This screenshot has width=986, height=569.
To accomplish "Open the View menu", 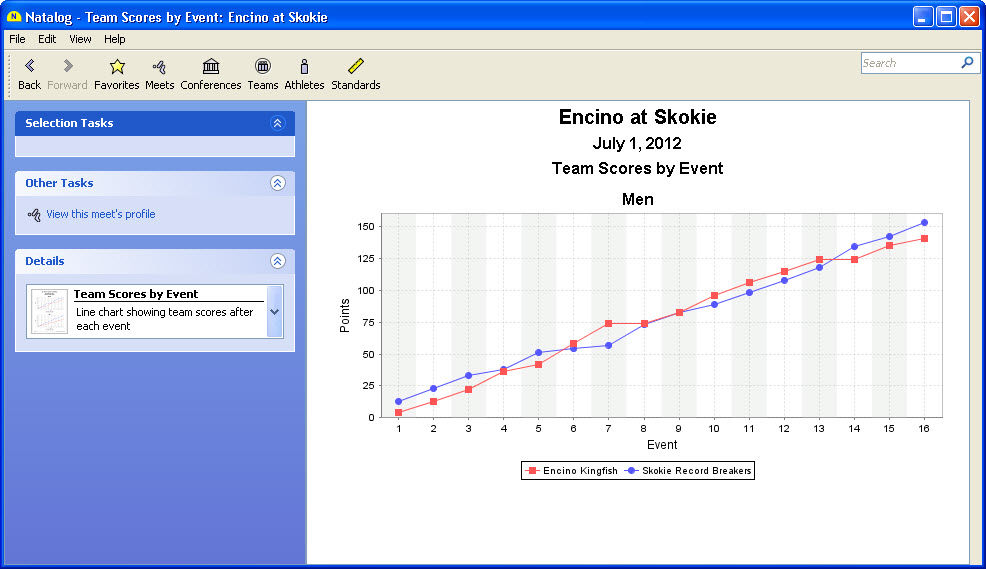I will pyautogui.click(x=80, y=39).
